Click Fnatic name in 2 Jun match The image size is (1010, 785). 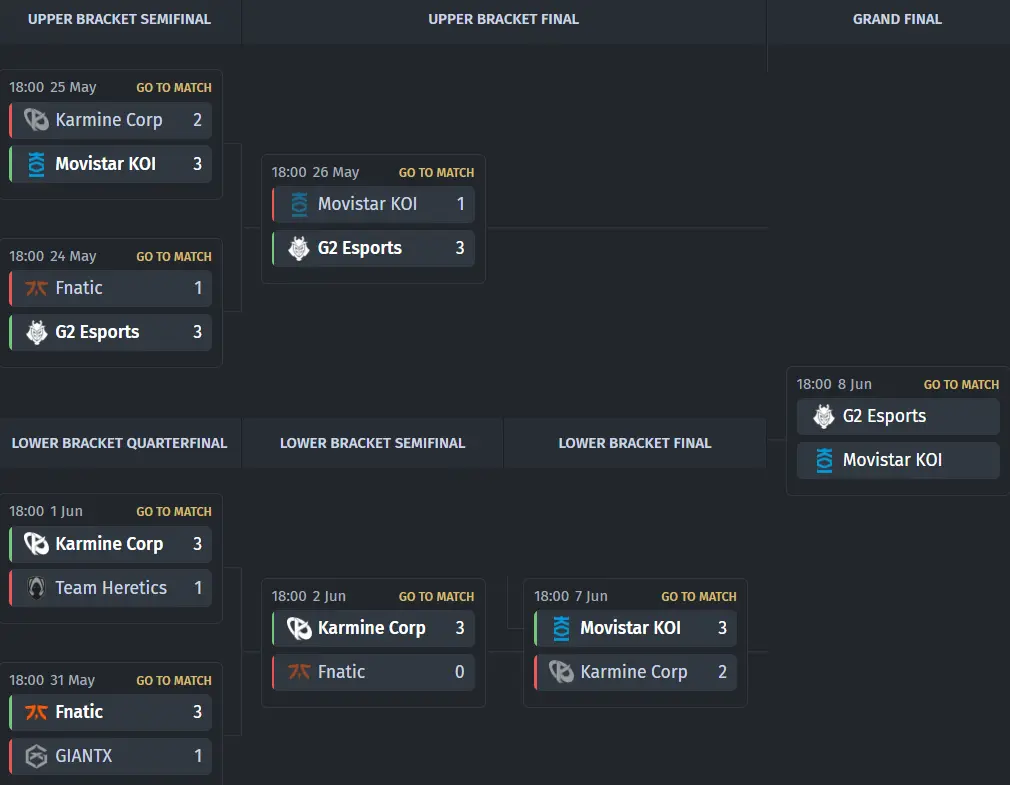point(341,672)
